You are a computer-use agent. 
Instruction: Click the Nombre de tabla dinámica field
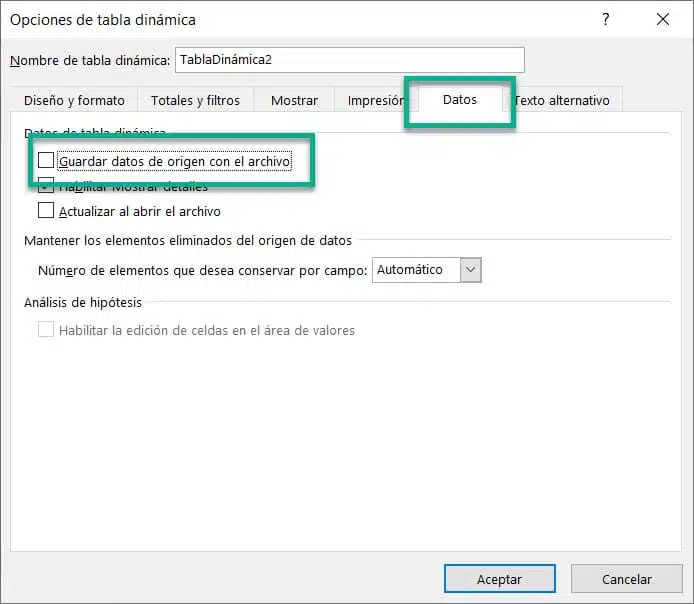[350, 60]
